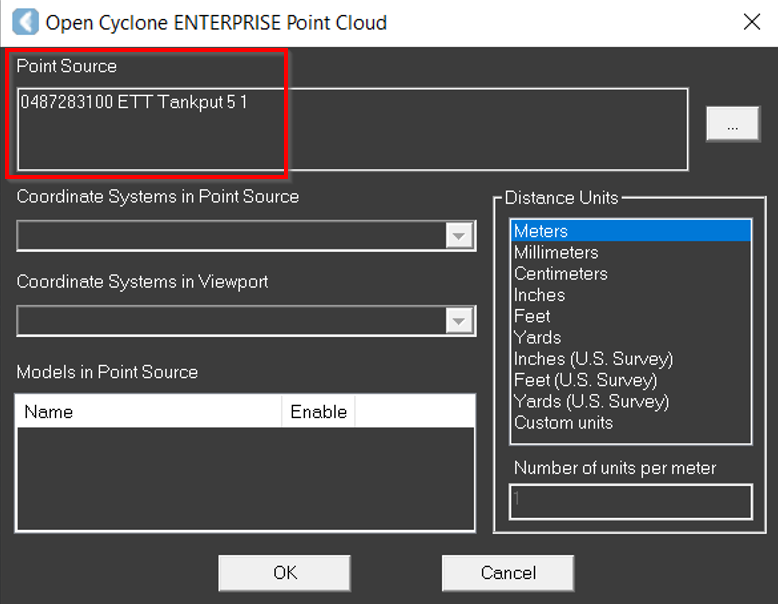Open Coordinate Systems in Point Source dropdown

pyautogui.click(x=459, y=236)
